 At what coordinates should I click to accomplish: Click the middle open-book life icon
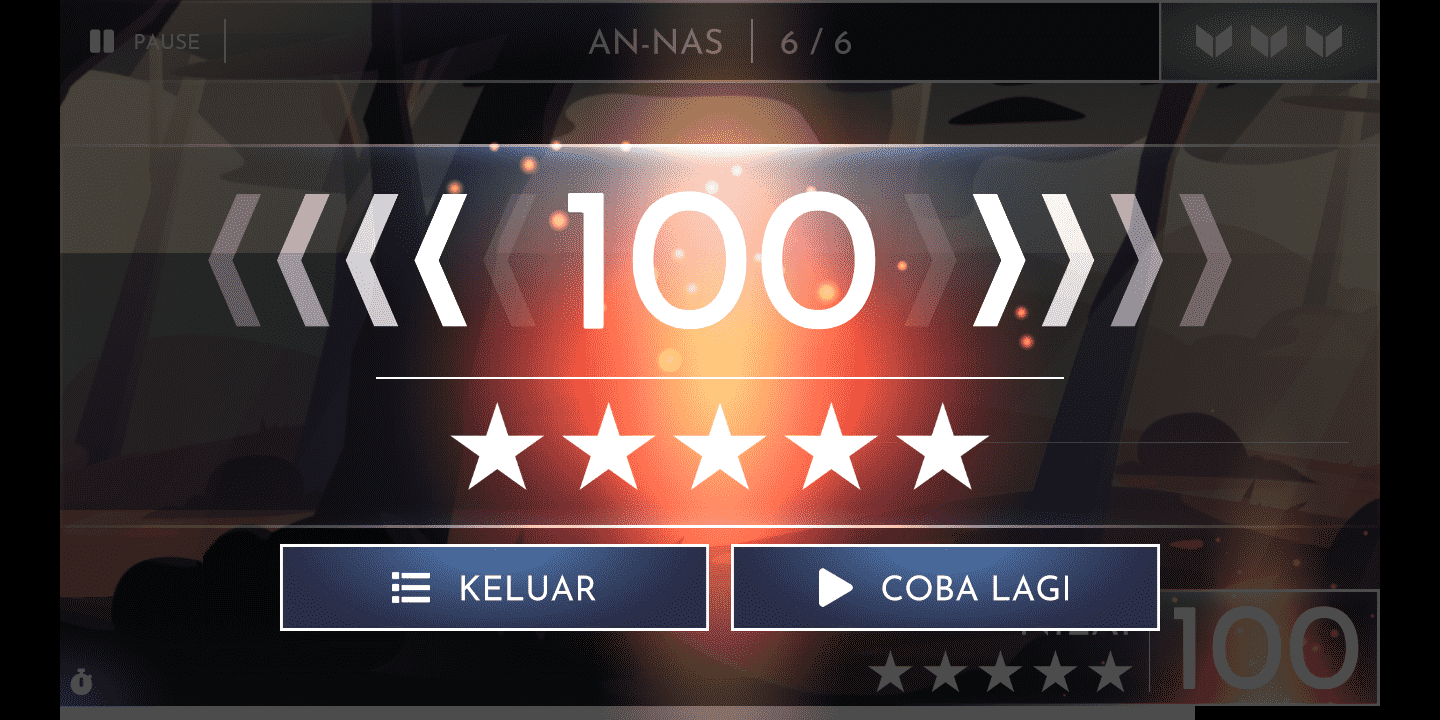point(1269,42)
